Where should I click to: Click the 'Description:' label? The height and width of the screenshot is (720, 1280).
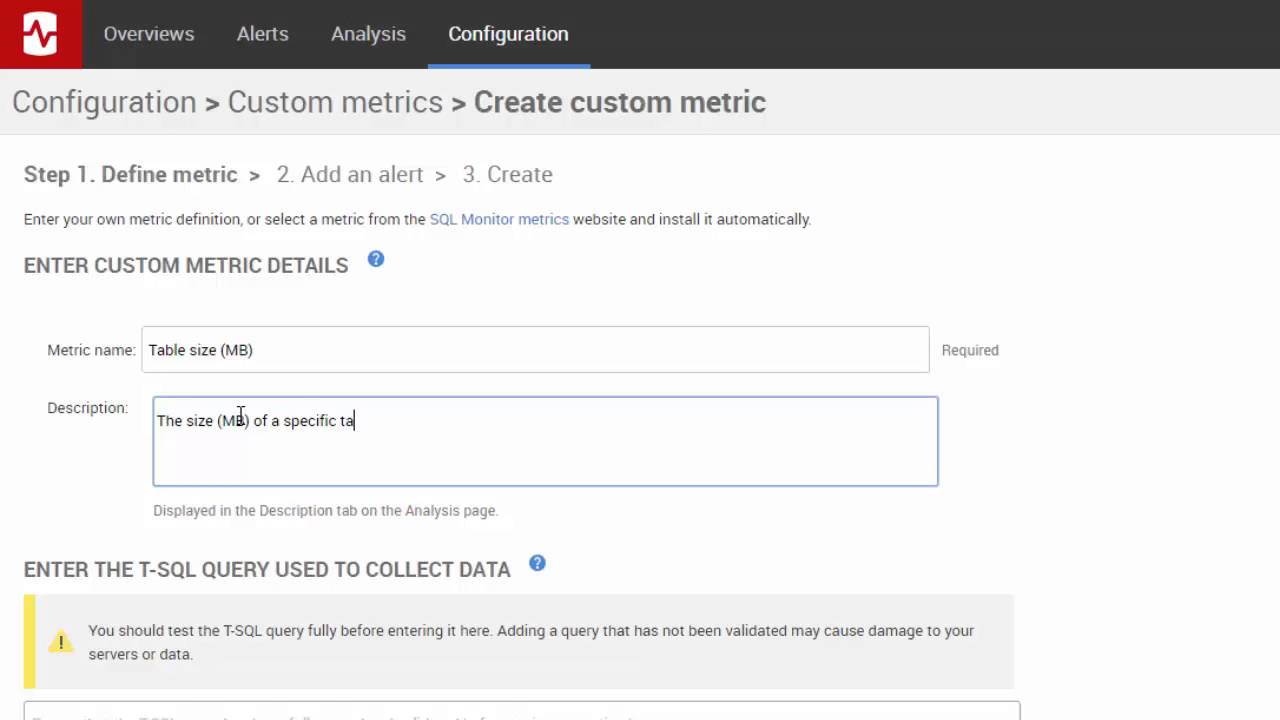(88, 408)
